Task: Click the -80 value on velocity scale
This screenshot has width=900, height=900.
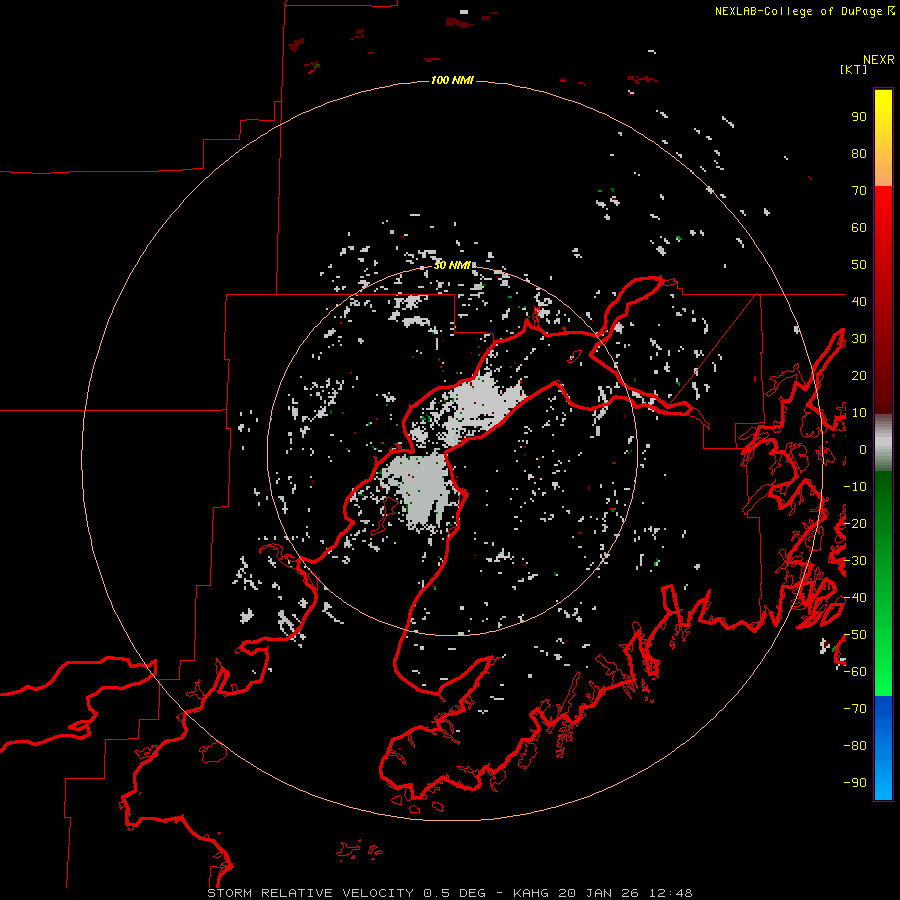Action: 855,746
